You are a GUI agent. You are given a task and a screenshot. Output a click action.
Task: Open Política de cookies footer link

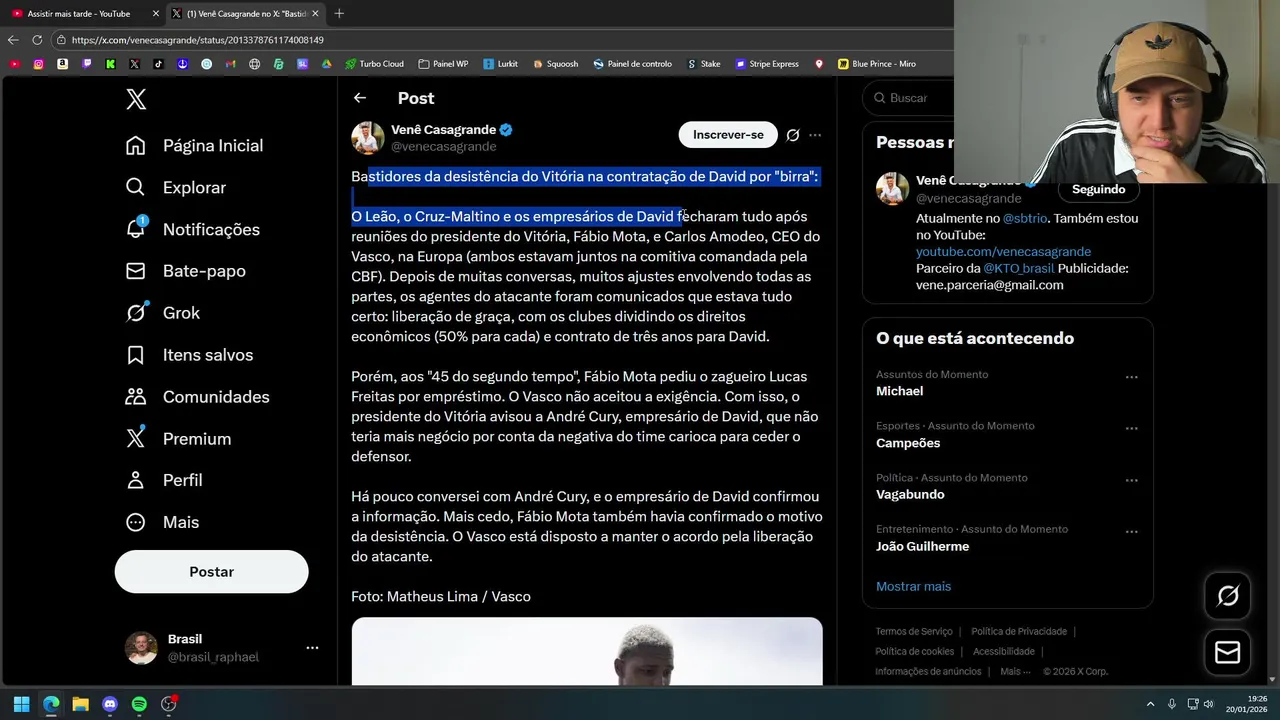coord(914,652)
